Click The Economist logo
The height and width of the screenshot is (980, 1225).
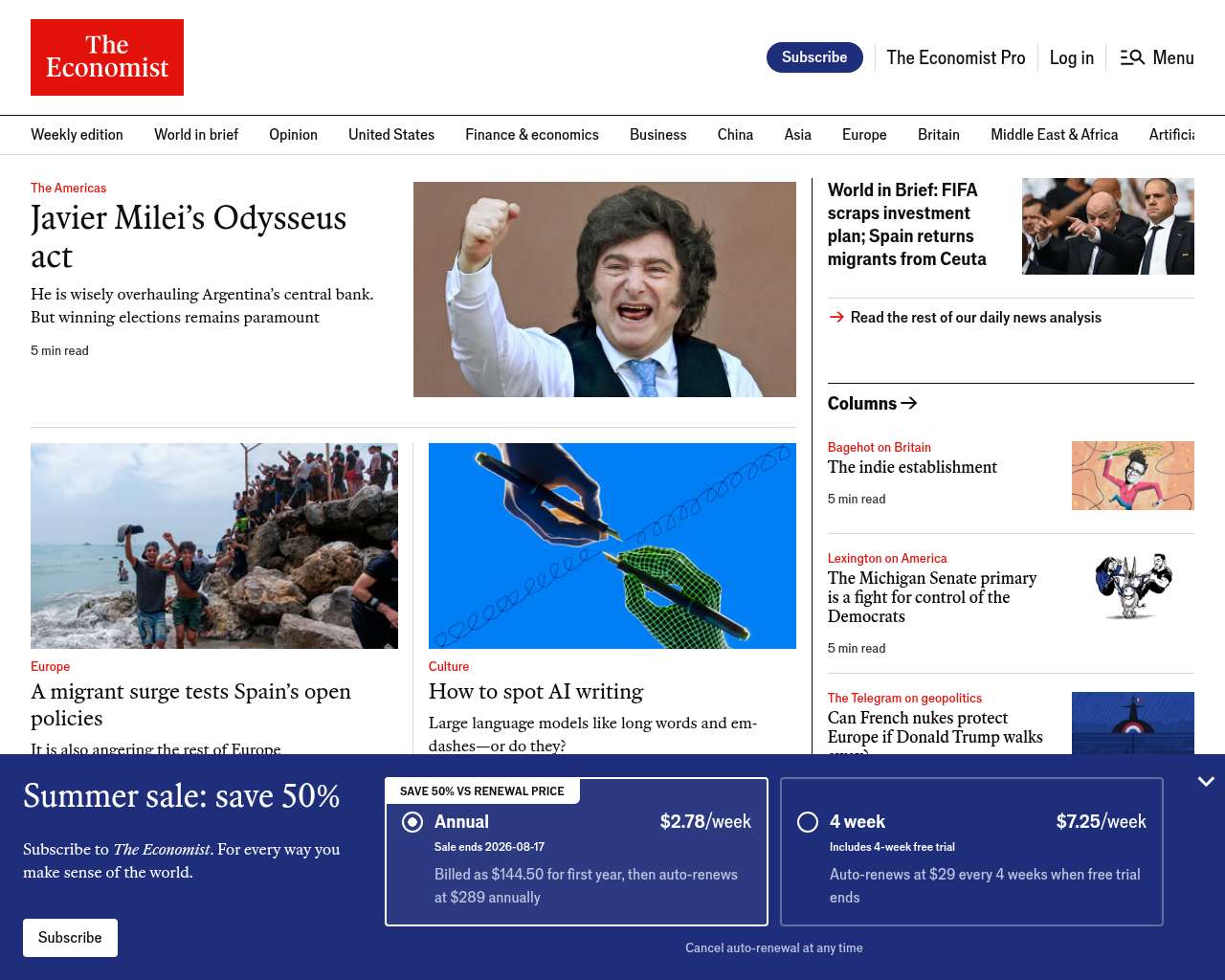click(107, 57)
